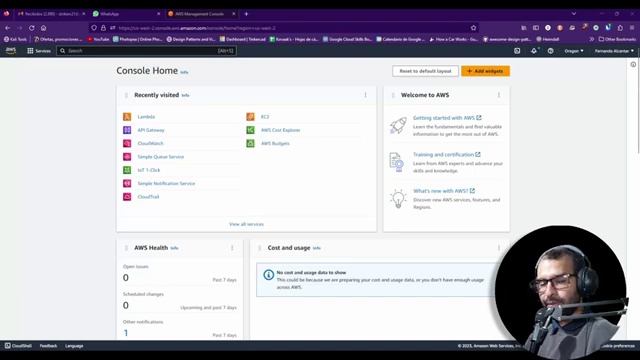640x360 pixels.
Task: Click the Simple Notification Service icon
Action: click(x=127, y=183)
